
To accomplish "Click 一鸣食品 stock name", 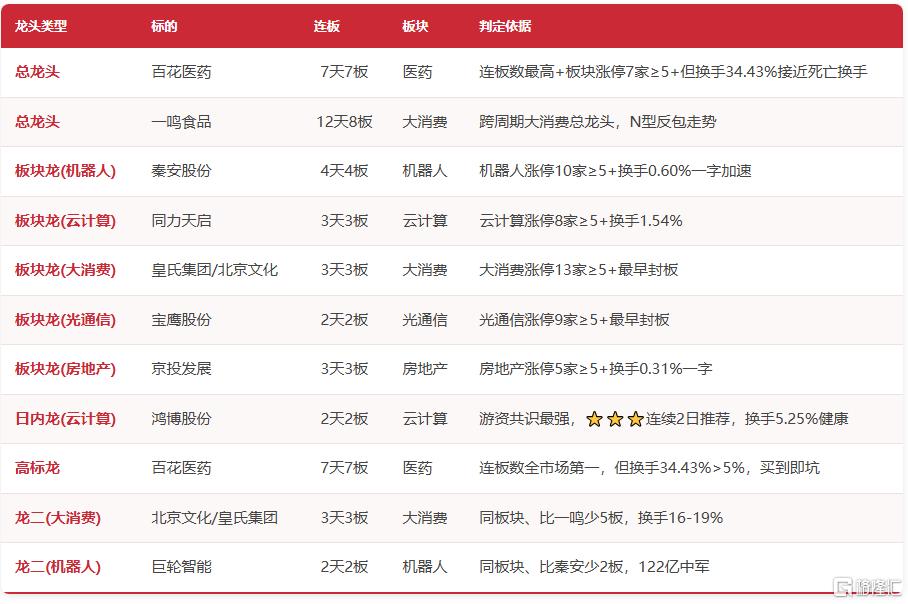I will (181, 122).
